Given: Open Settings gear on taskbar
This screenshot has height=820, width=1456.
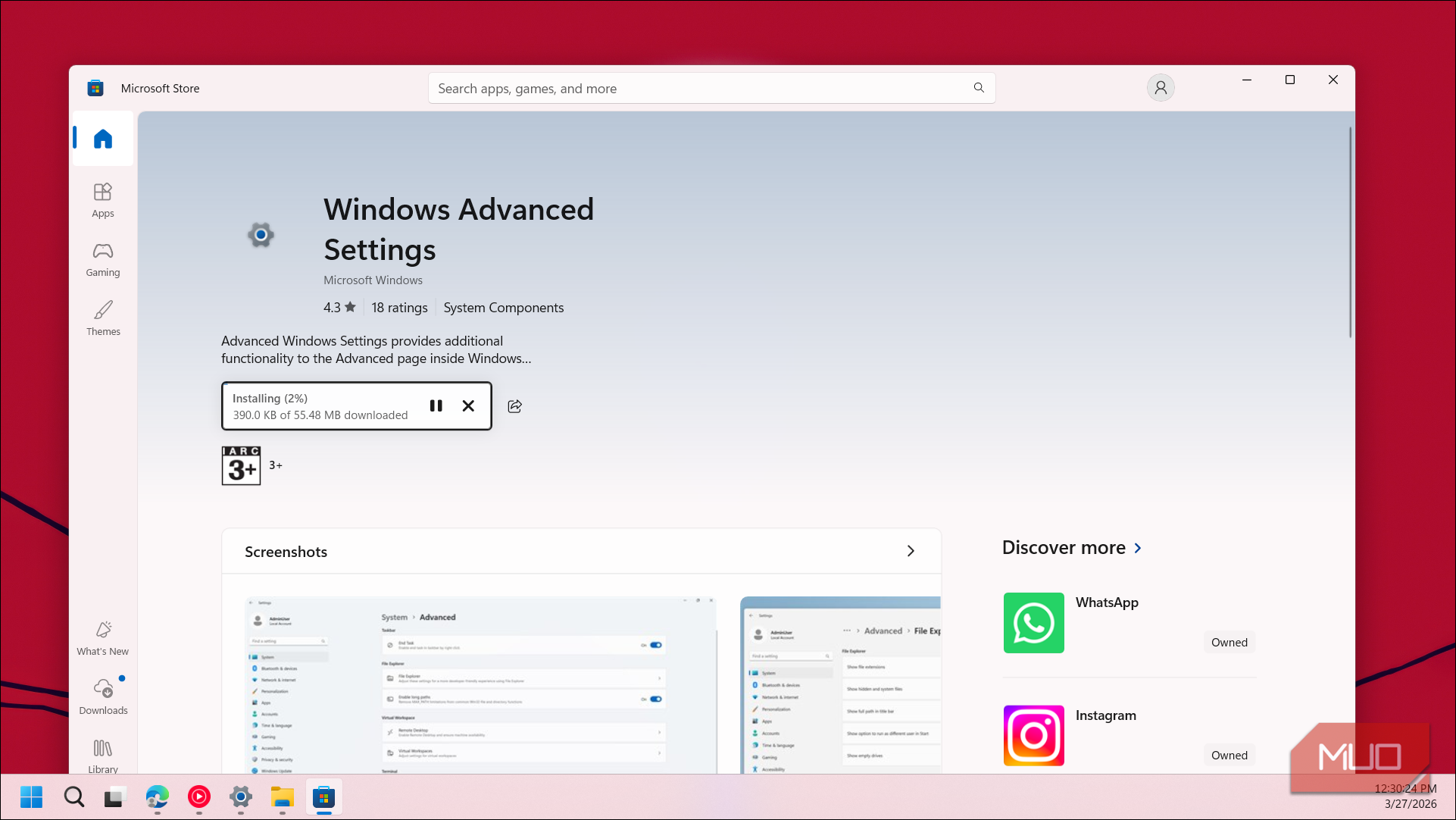Looking at the screenshot, I should point(241,797).
